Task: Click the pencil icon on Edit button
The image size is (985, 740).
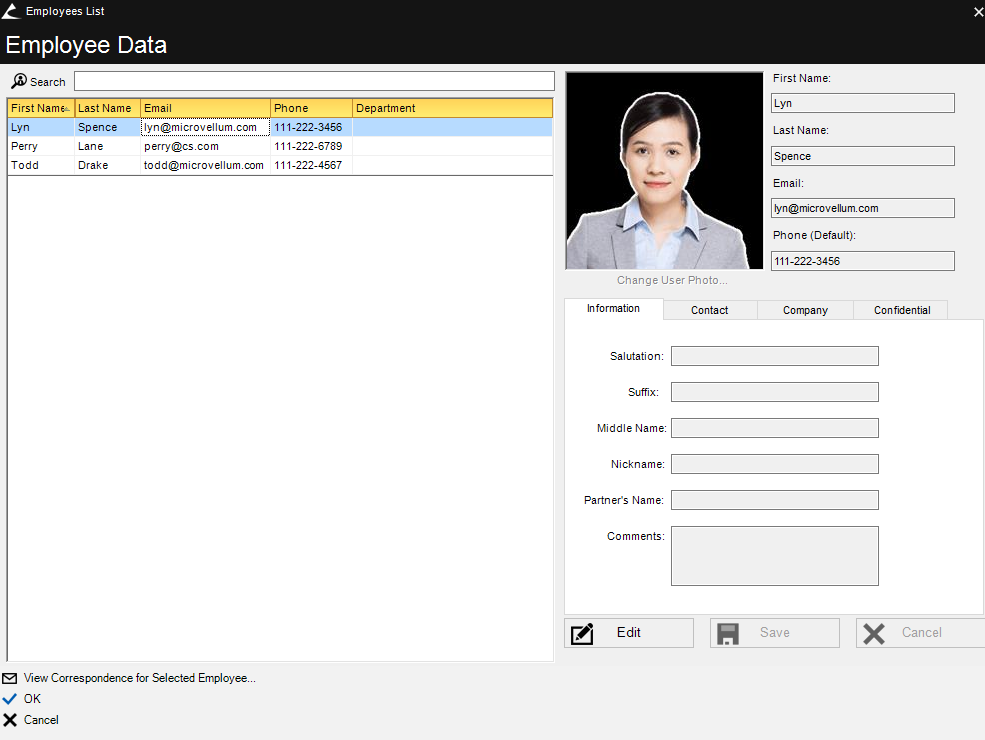Action: (582, 633)
